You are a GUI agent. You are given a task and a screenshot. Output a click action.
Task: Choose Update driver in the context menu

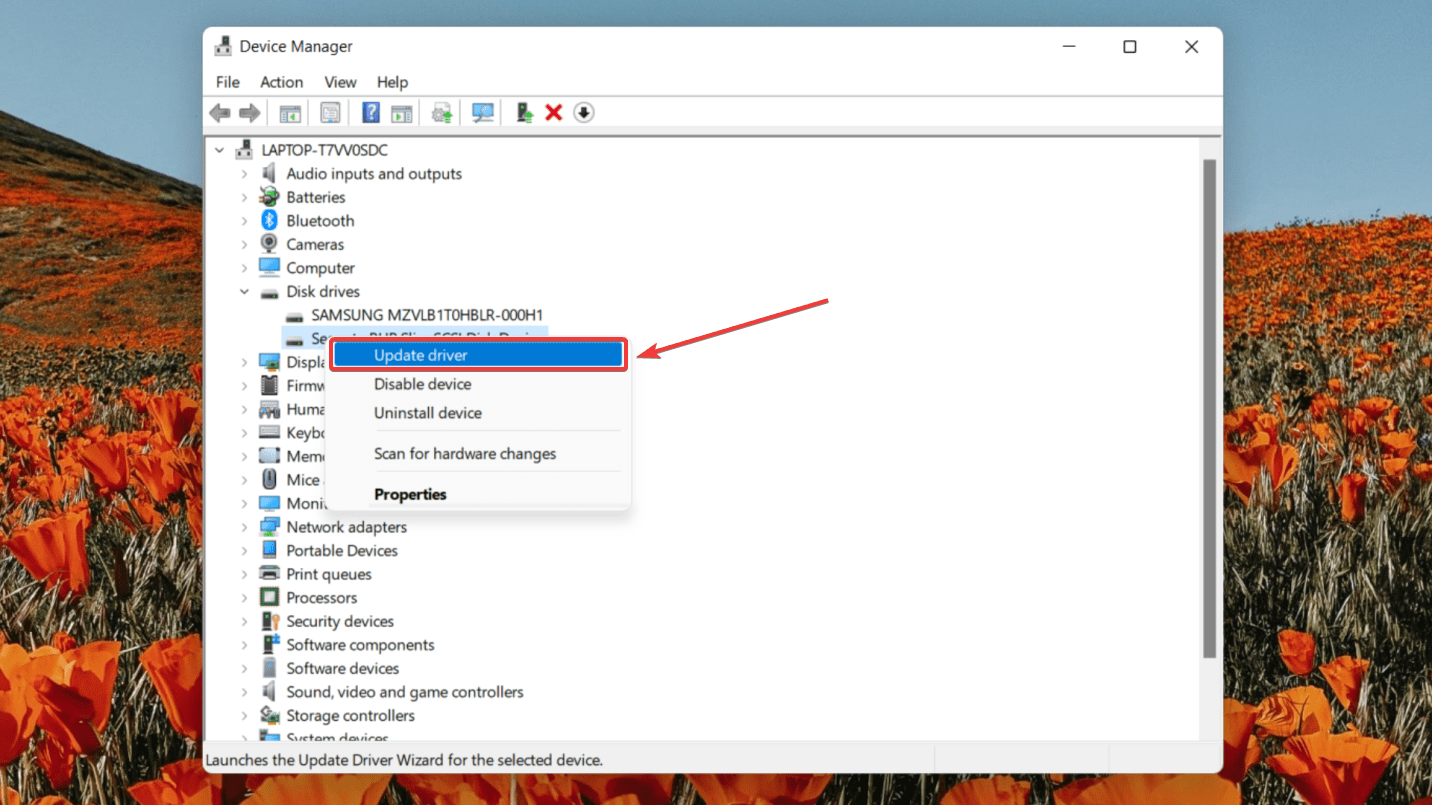pyautogui.click(x=478, y=355)
